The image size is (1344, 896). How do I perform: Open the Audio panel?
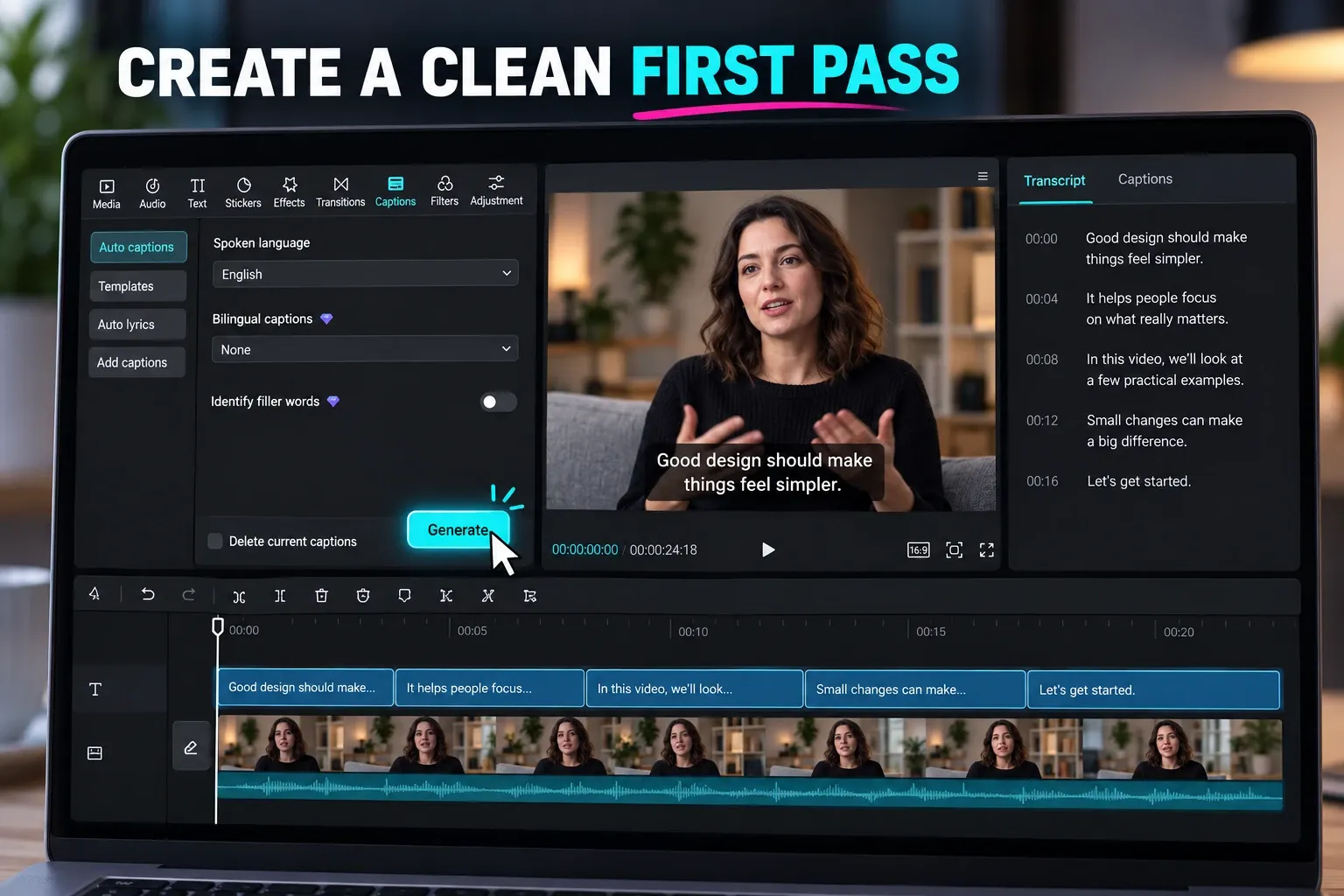(152, 194)
